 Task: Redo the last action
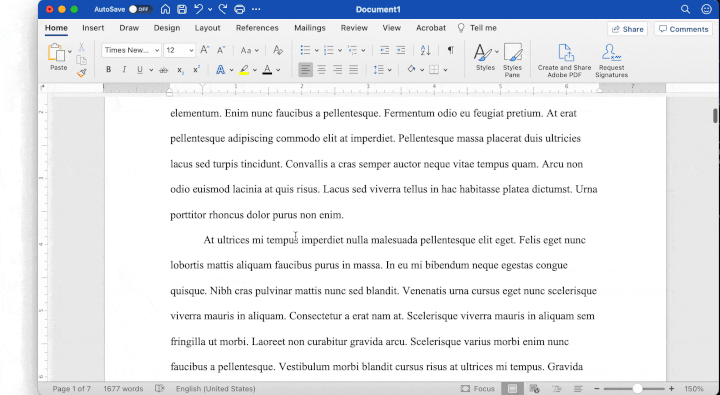point(223,9)
